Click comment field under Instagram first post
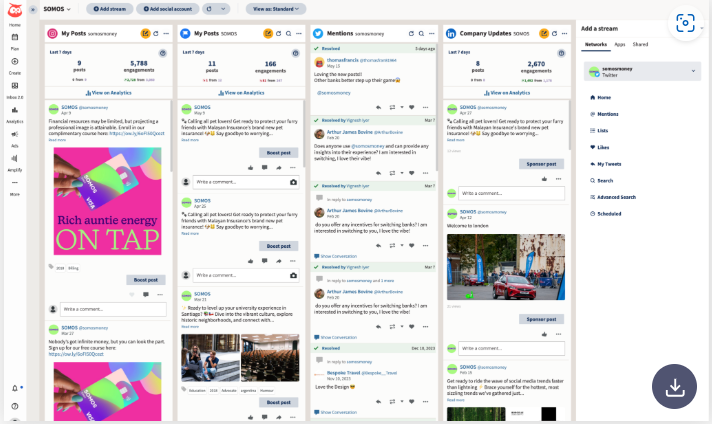This screenshot has height=424, width=712. 113,310
